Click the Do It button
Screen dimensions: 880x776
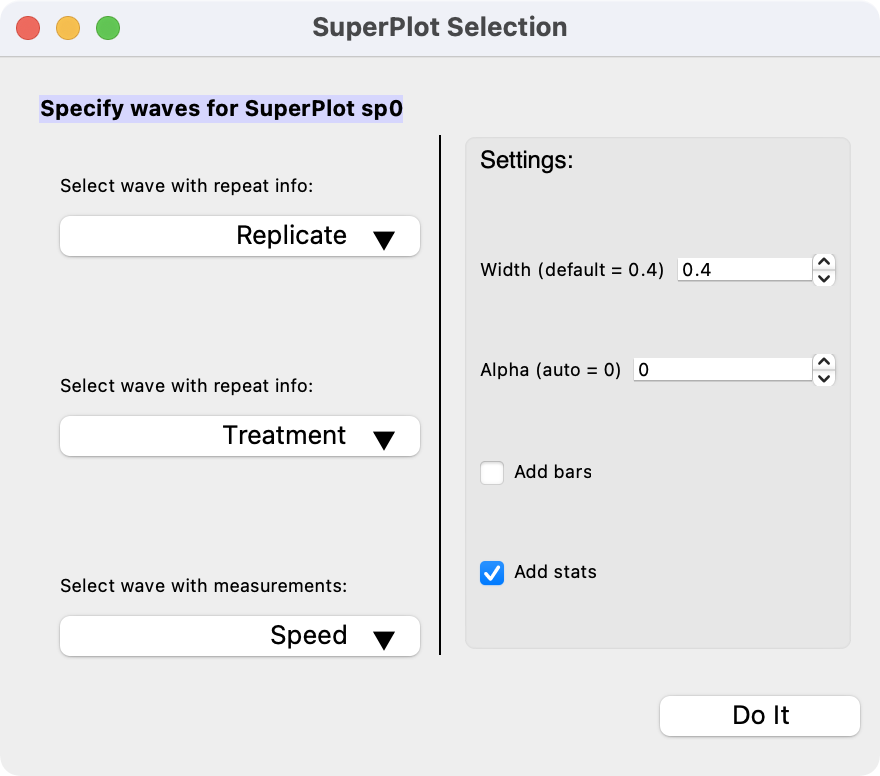(760, 716)
